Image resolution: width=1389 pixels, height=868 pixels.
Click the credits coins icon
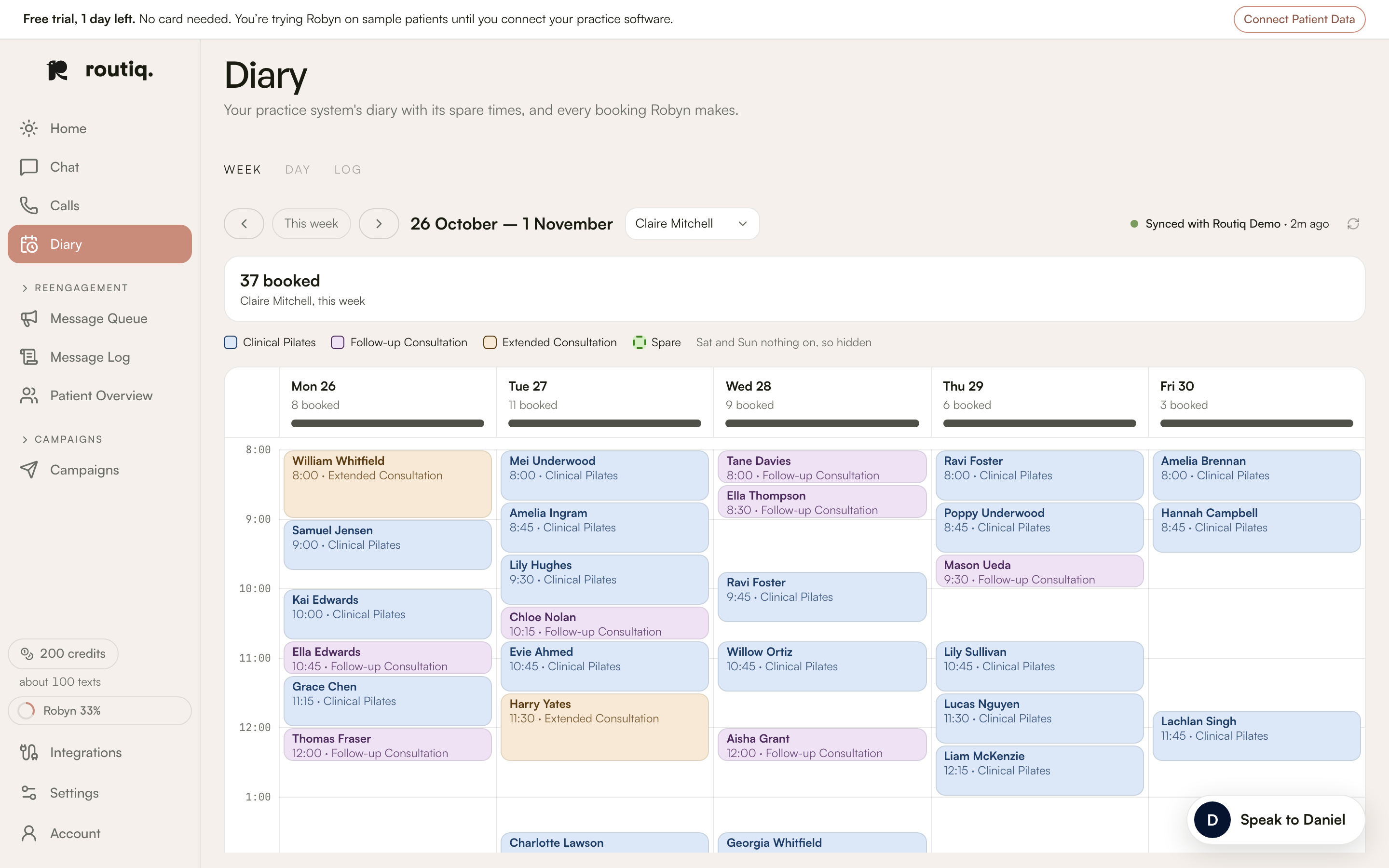[27, 653]
